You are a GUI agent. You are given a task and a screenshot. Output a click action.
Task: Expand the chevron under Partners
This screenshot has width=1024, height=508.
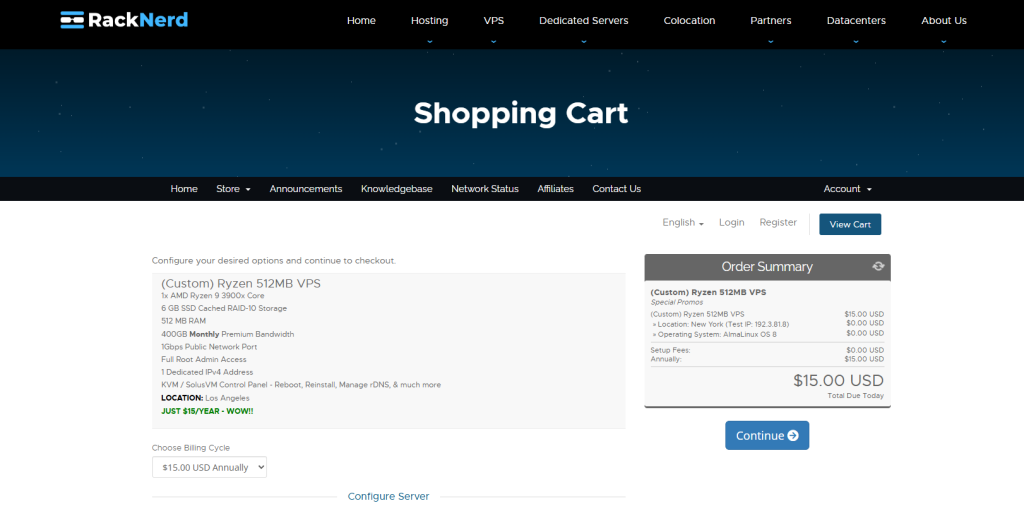tap(771, 40)
